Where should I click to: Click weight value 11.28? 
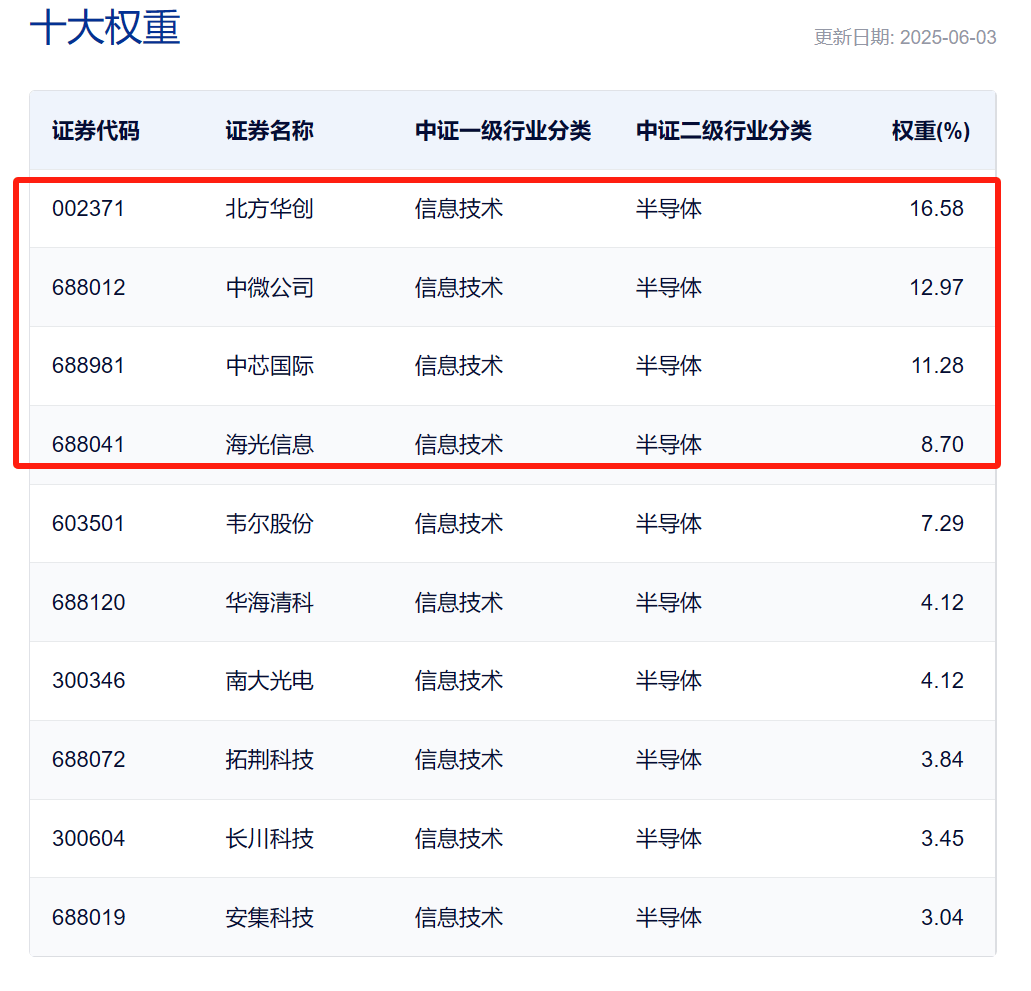937,366
